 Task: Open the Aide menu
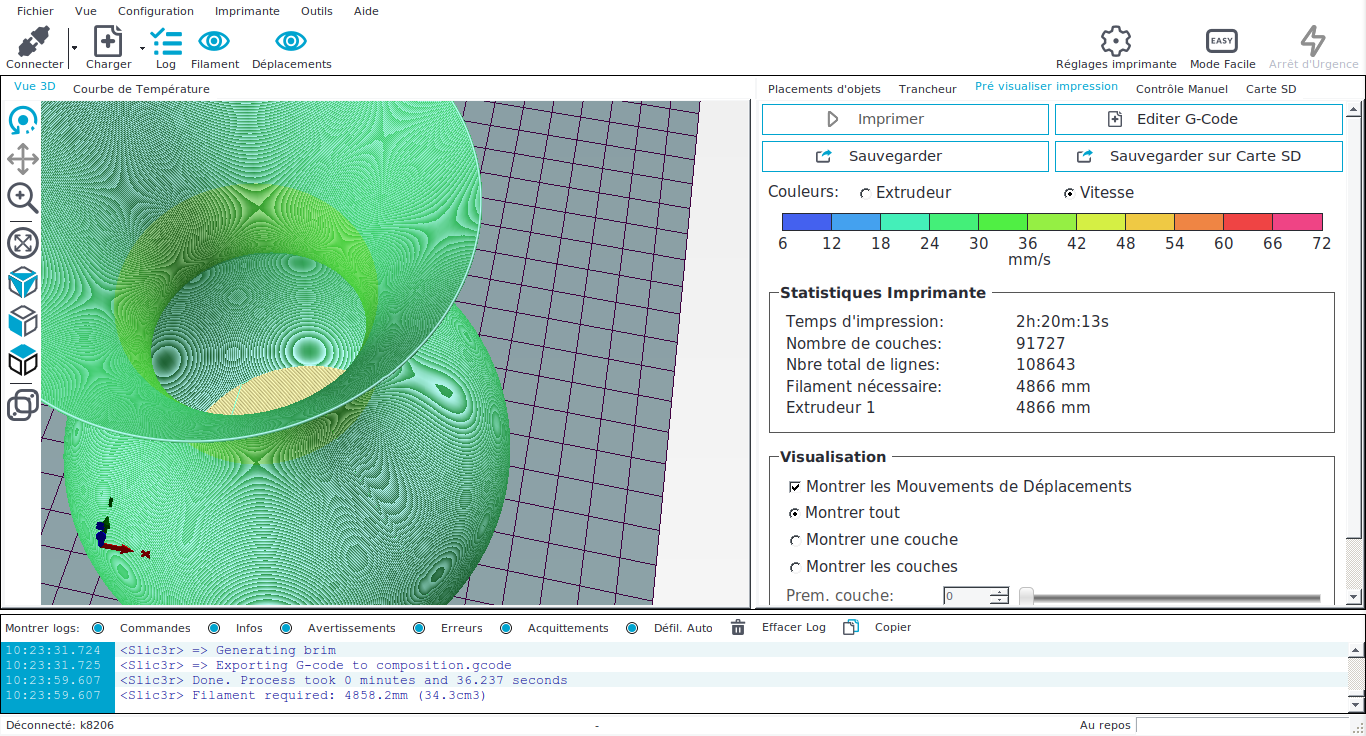(366, 11)
